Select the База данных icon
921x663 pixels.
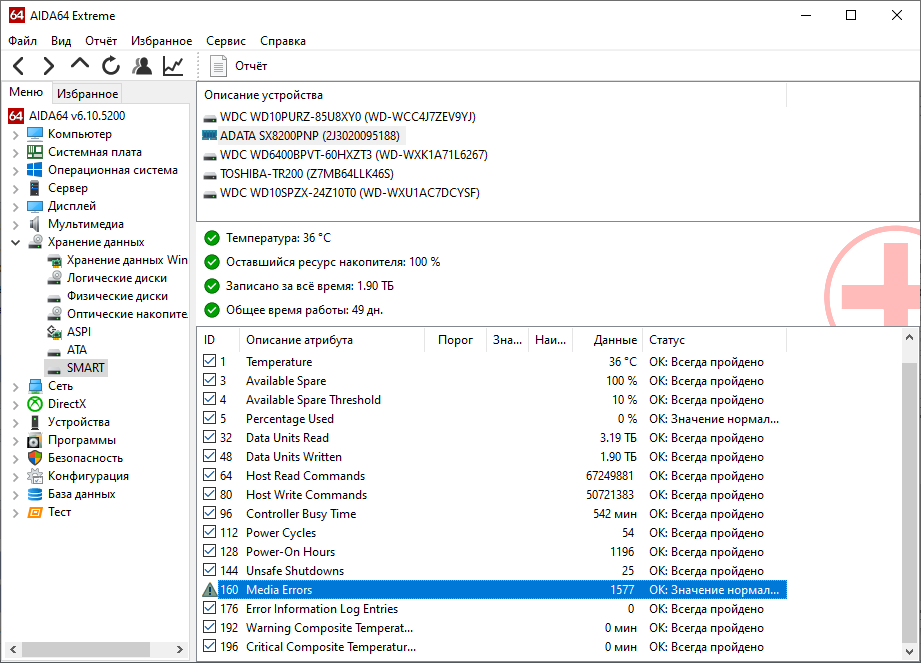point(35,494)
